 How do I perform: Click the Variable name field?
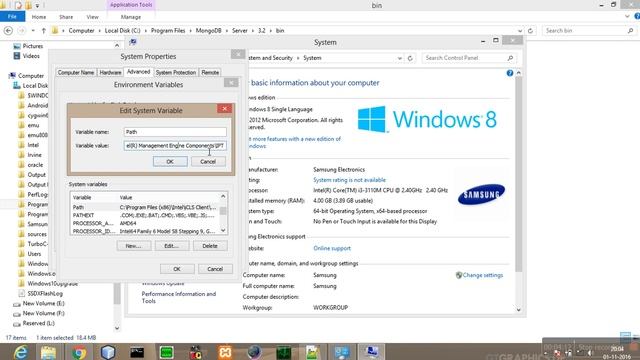(x=175, y=132)
